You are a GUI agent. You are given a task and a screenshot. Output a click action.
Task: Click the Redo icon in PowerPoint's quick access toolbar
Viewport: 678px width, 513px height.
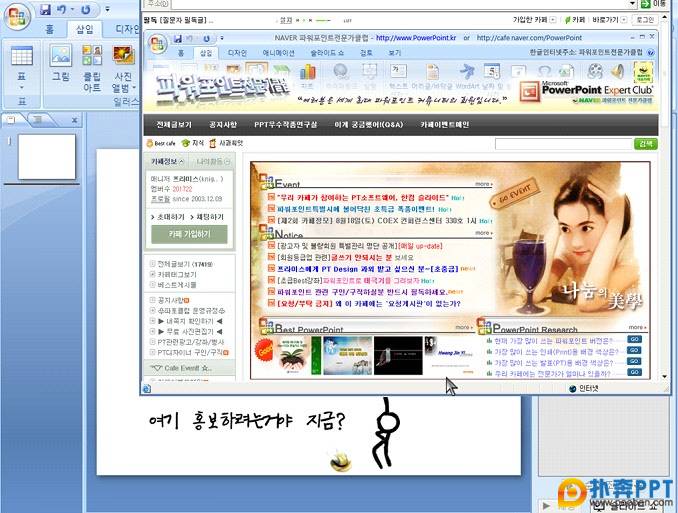tap(85, 10)
